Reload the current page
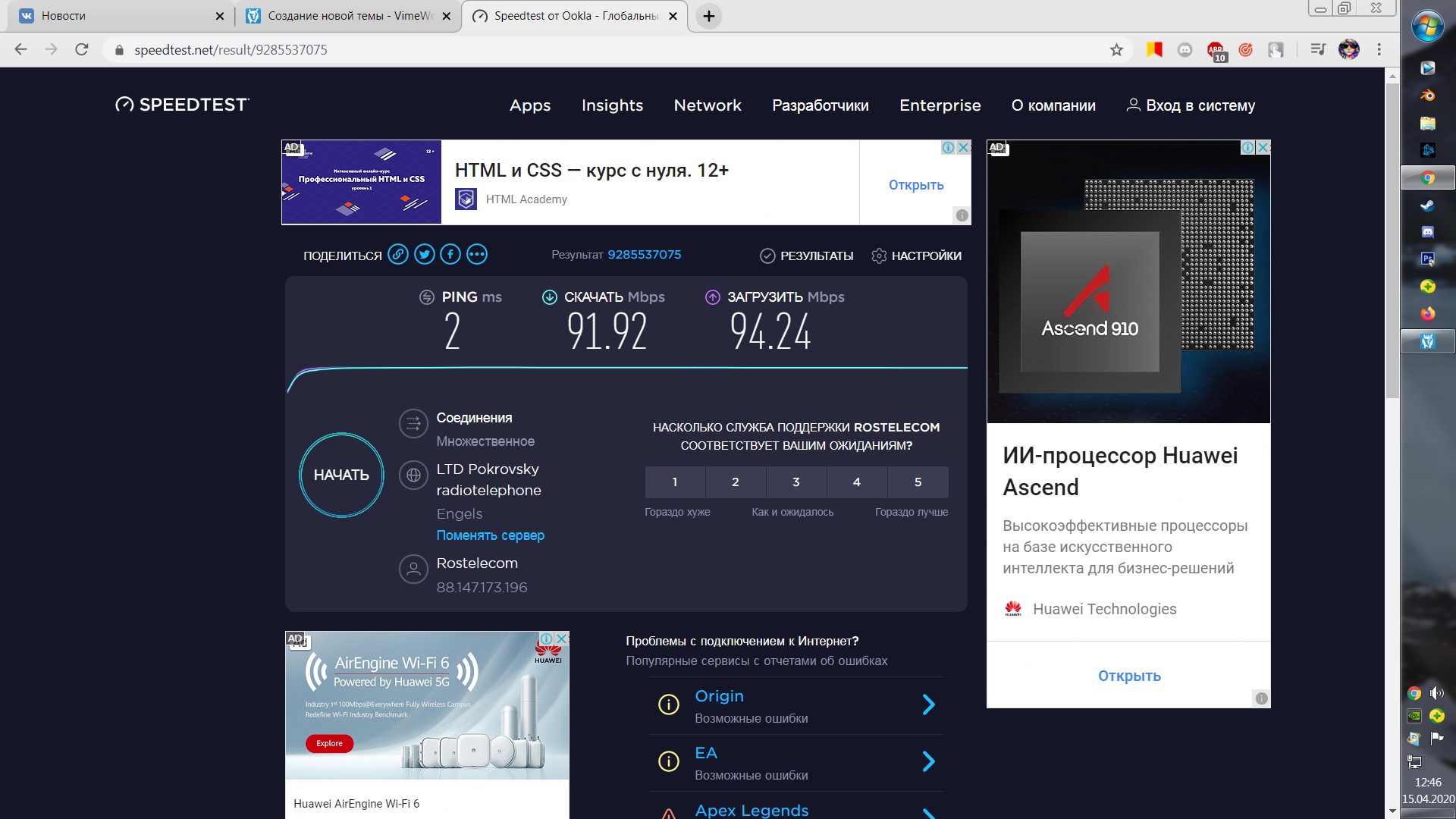1456x819 pixels. [x=82, y=49]
